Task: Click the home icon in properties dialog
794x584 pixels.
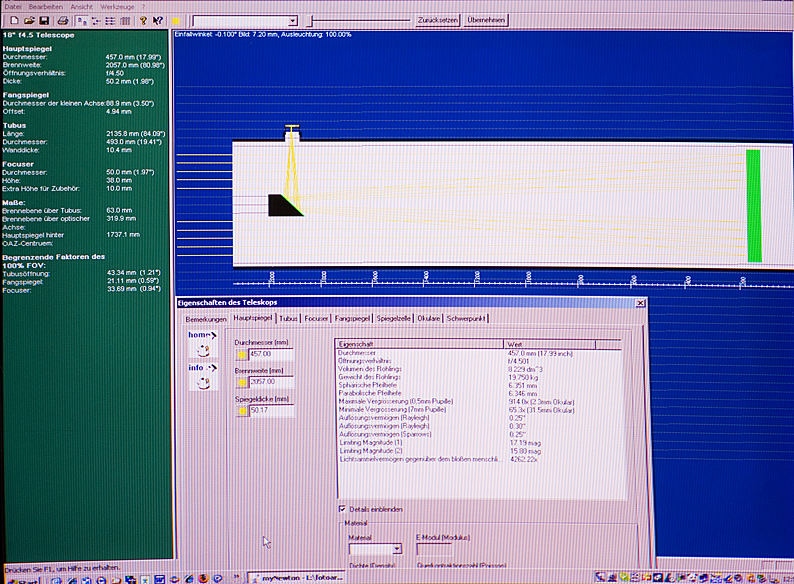Action: (203, 342)
